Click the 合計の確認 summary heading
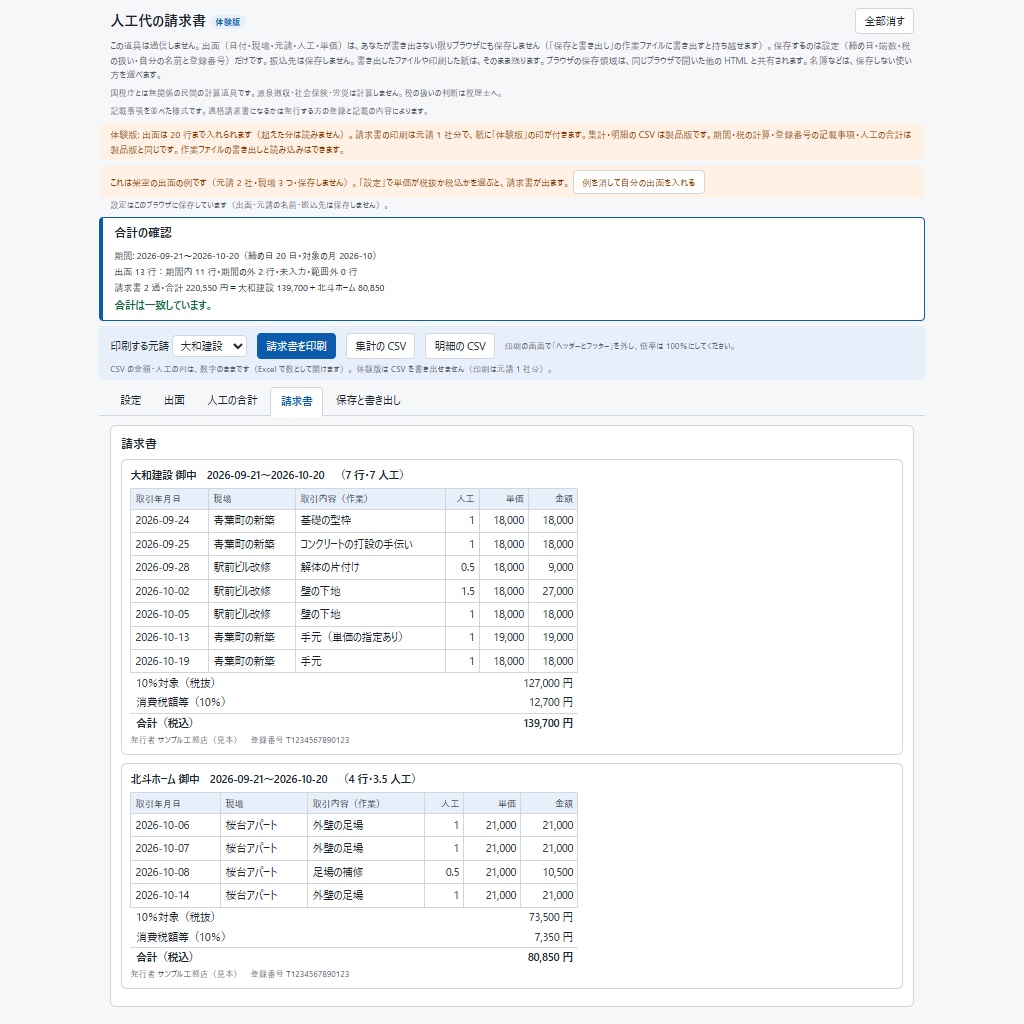The width and height of the screenshot is (1024, 1024). 143,232
